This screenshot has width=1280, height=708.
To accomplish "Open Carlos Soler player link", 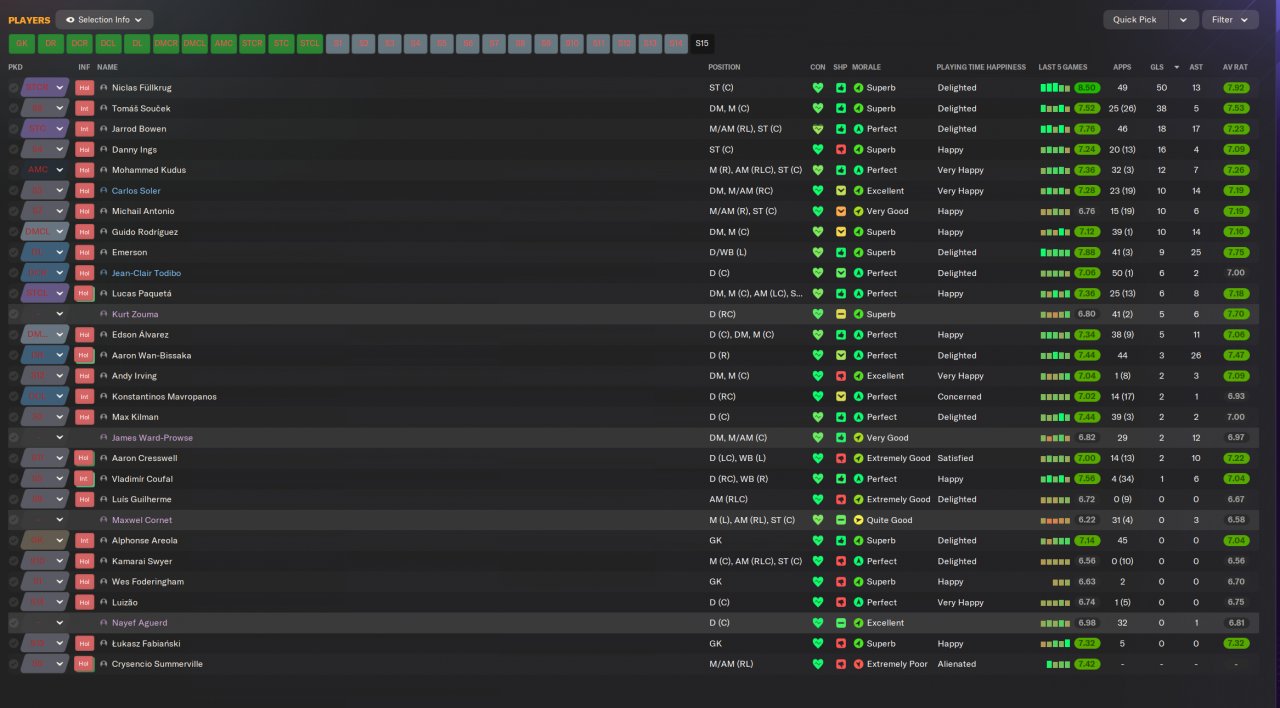I will click(x=136, y=191).
